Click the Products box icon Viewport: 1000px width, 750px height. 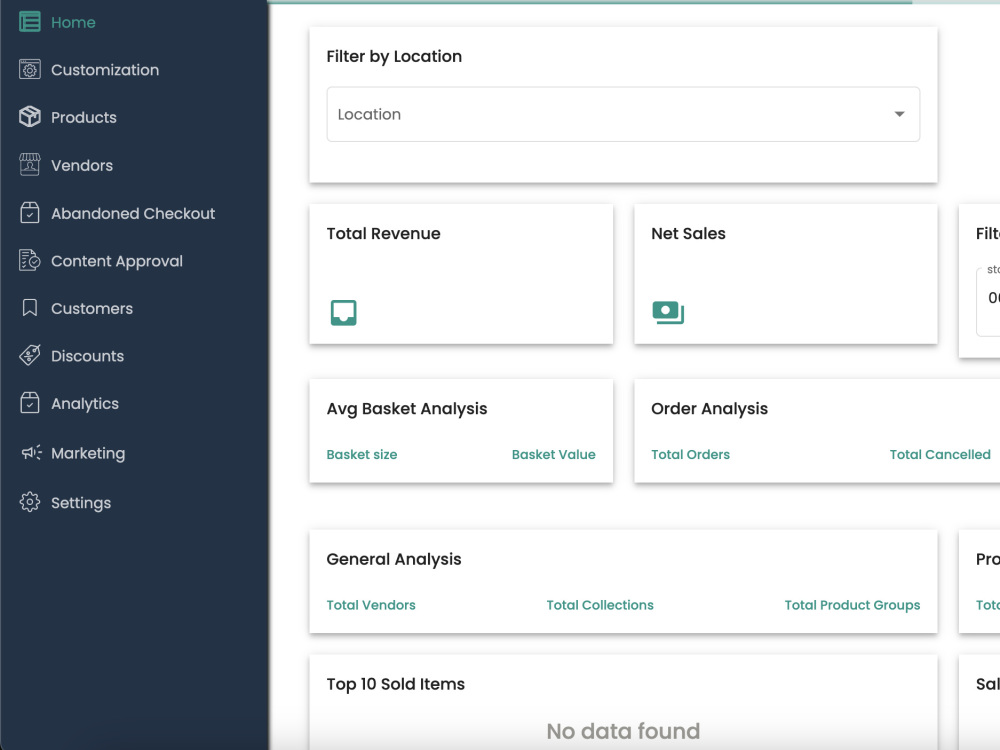[x=29, y=117]
